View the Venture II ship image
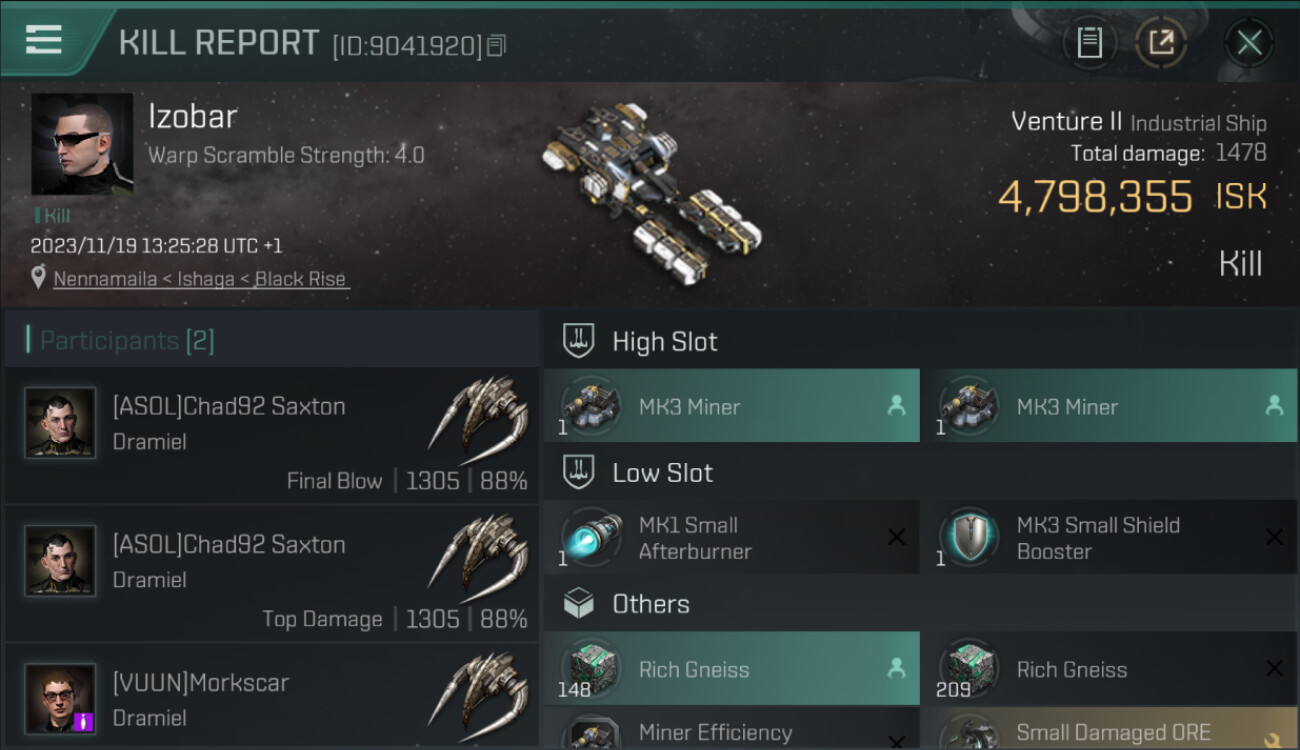 pos(650,190)
